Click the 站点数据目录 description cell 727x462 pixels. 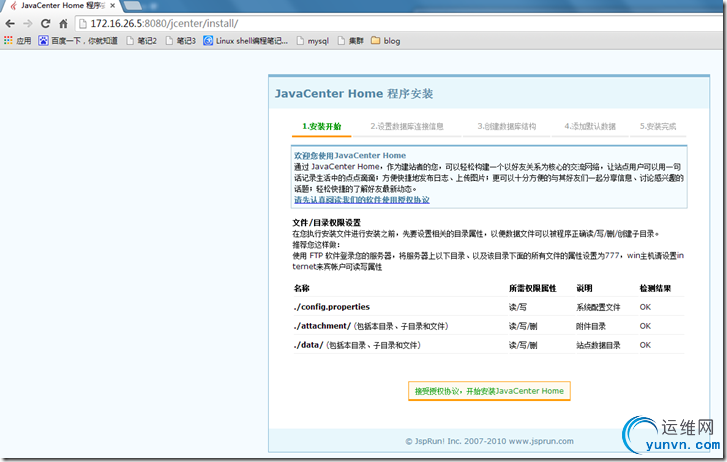point(598,345)
